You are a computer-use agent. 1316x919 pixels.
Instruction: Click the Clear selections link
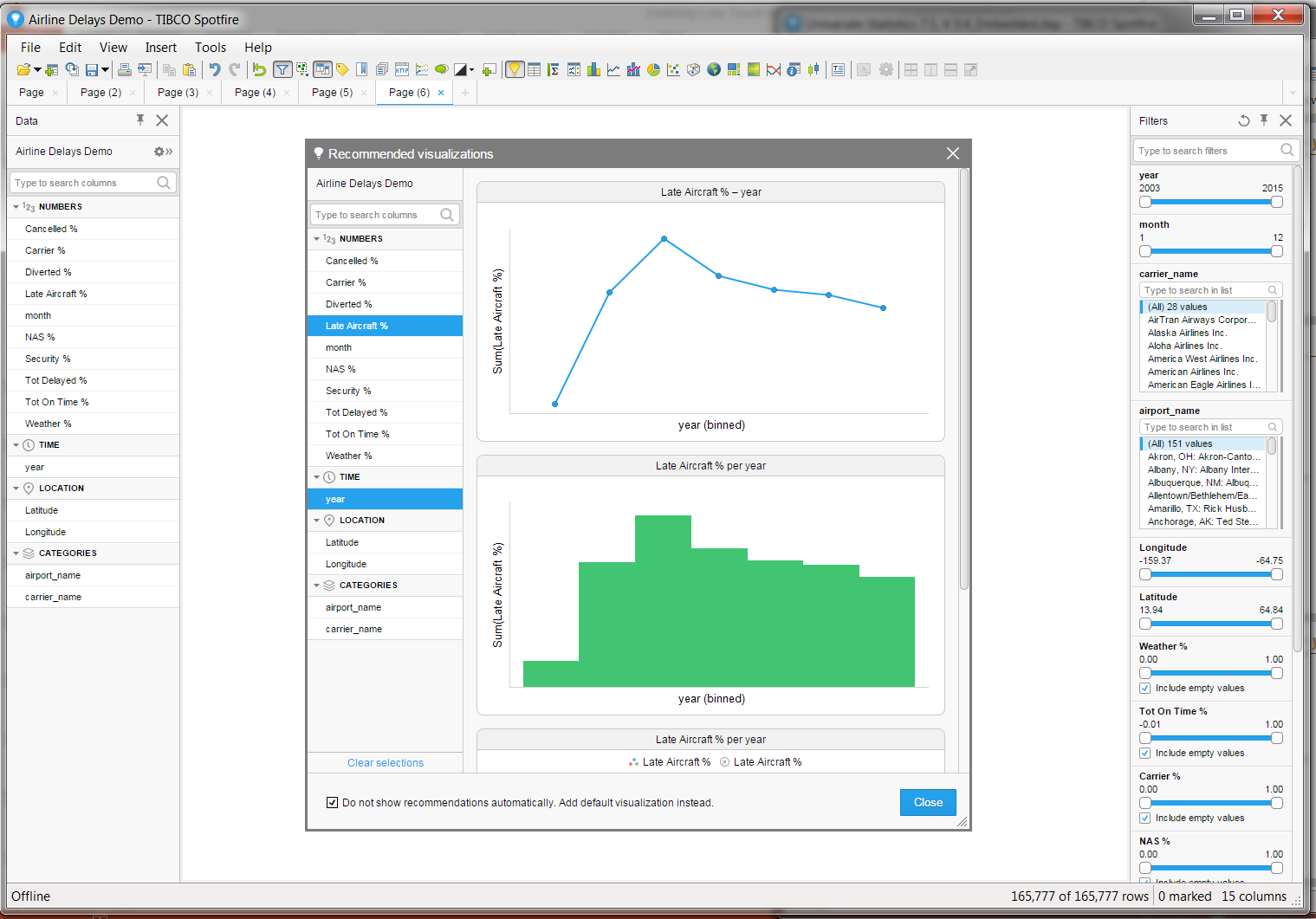[x=386, y=763]
